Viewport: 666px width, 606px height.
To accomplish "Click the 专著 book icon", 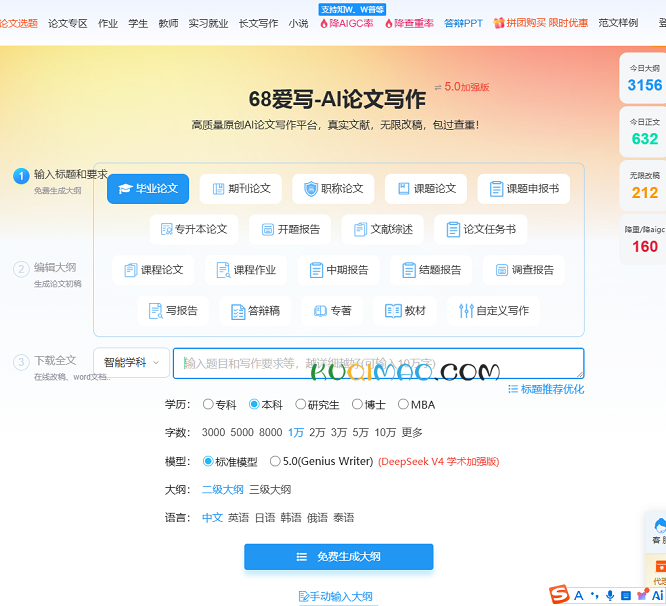I will point(320,311).
